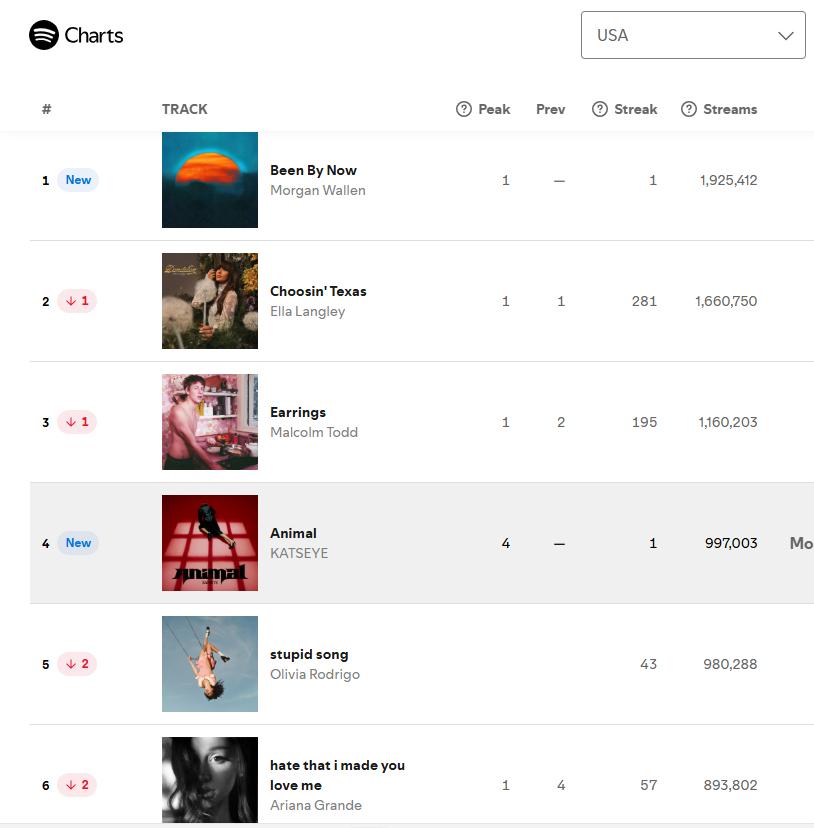Open the Olivia Rodrigo artist link
Viewport: 814px width, 828px height.
coord(315,674)
